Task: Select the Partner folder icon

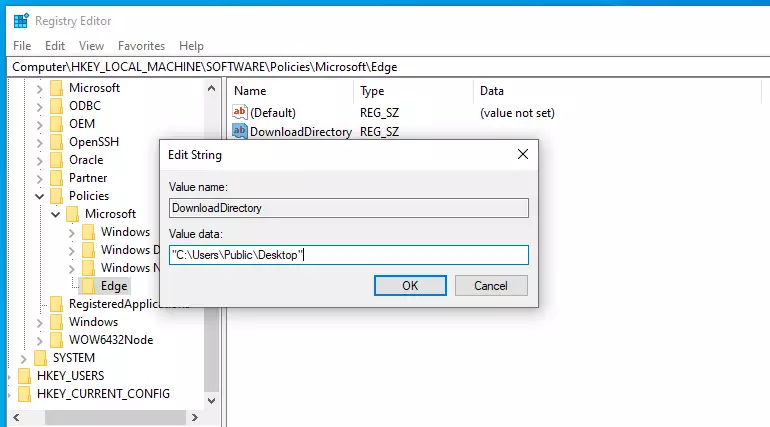Action: point(56,178)
